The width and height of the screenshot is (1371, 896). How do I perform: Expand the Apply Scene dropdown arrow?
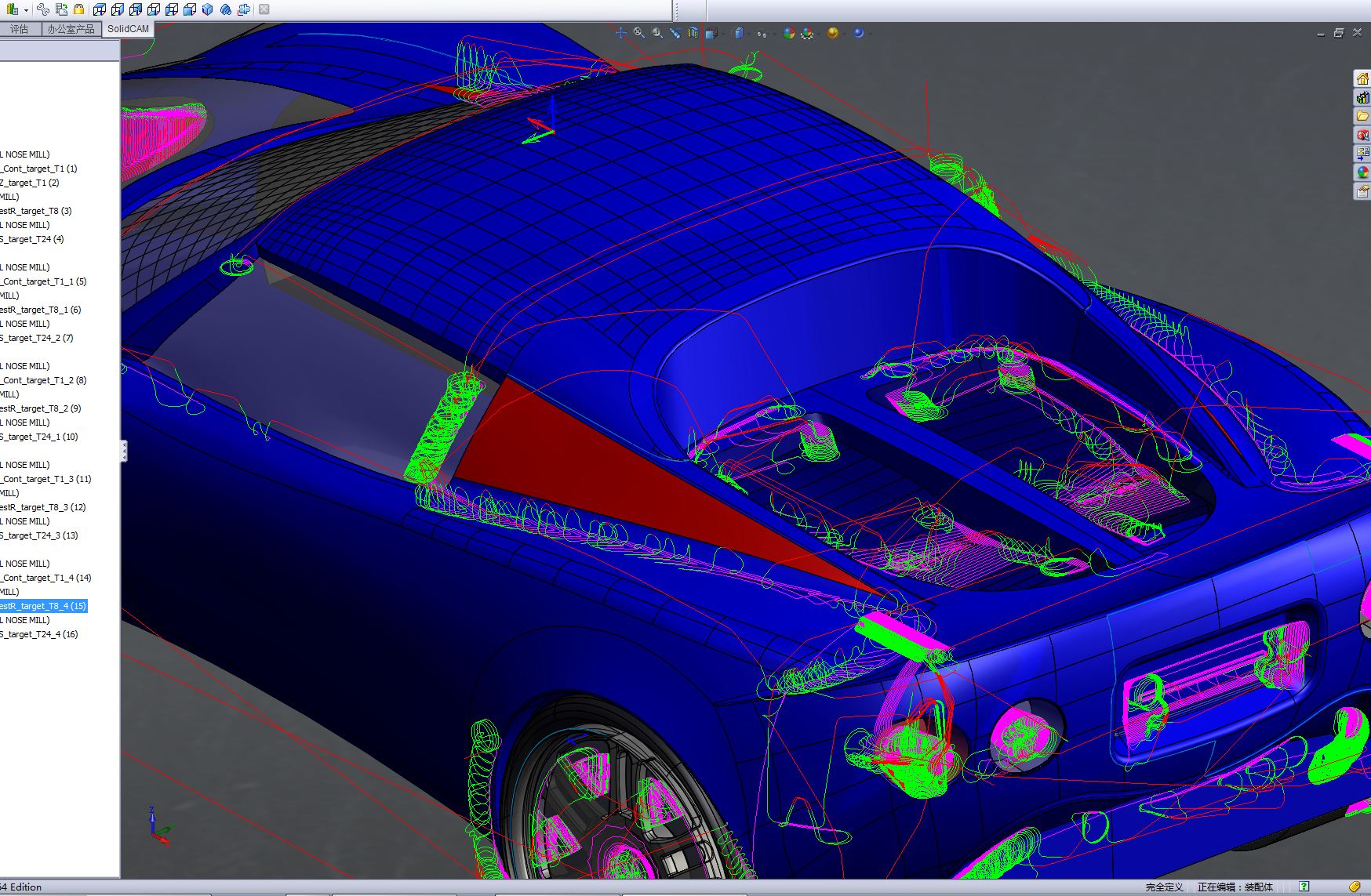click(x=818, y=34)
